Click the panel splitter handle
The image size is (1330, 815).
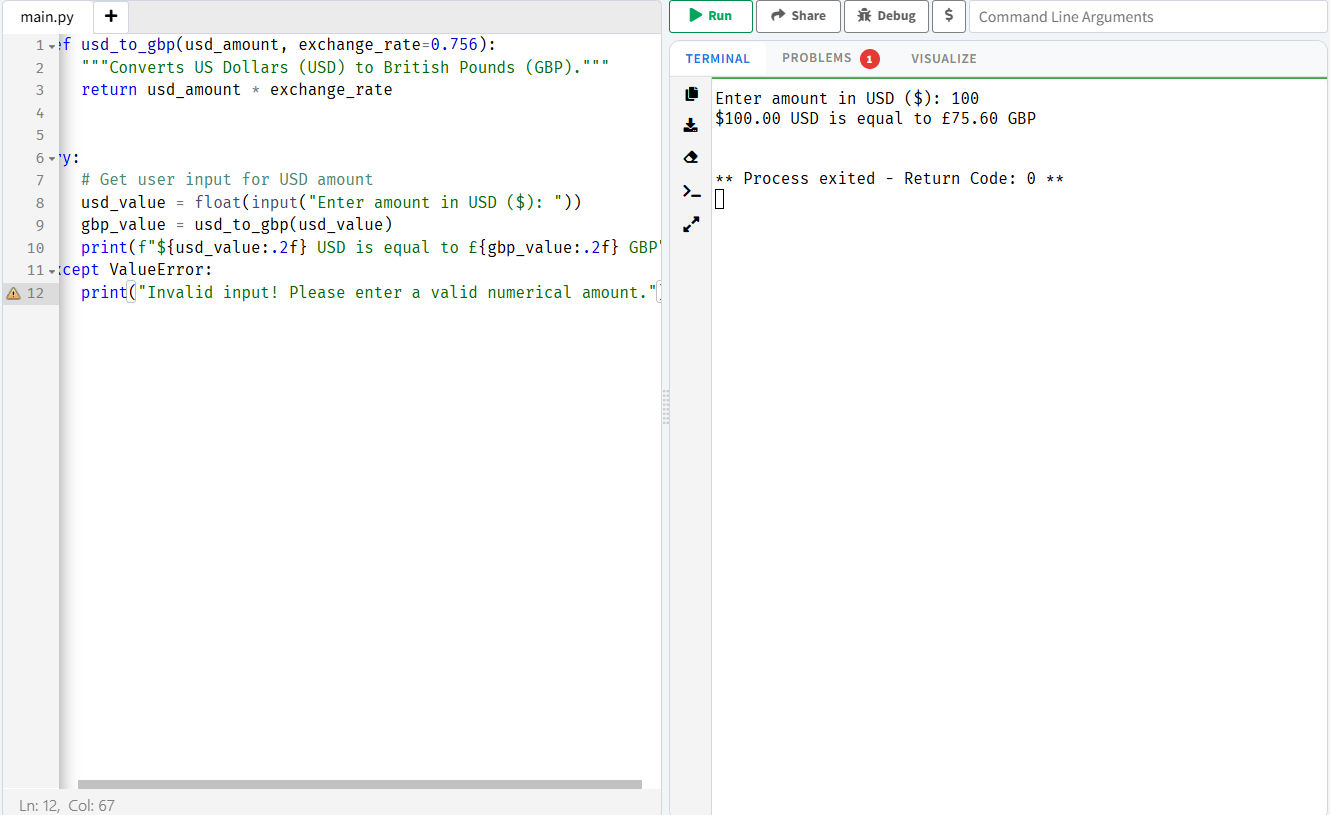[666, 407]
